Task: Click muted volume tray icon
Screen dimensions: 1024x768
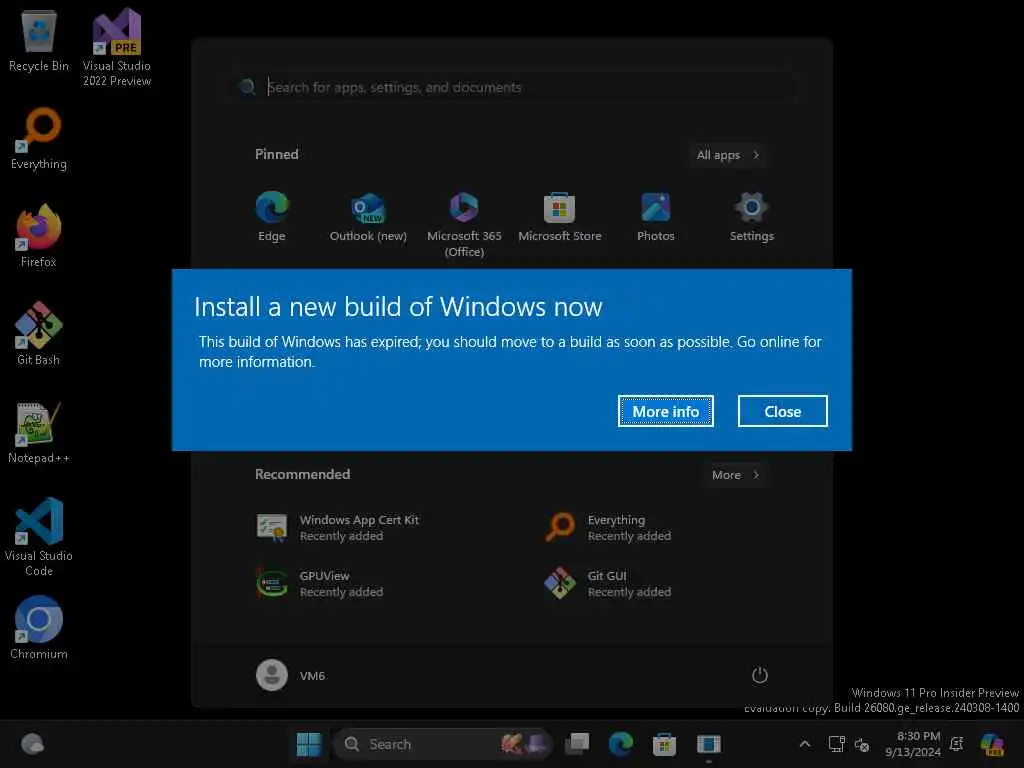Action: [862, 744]
